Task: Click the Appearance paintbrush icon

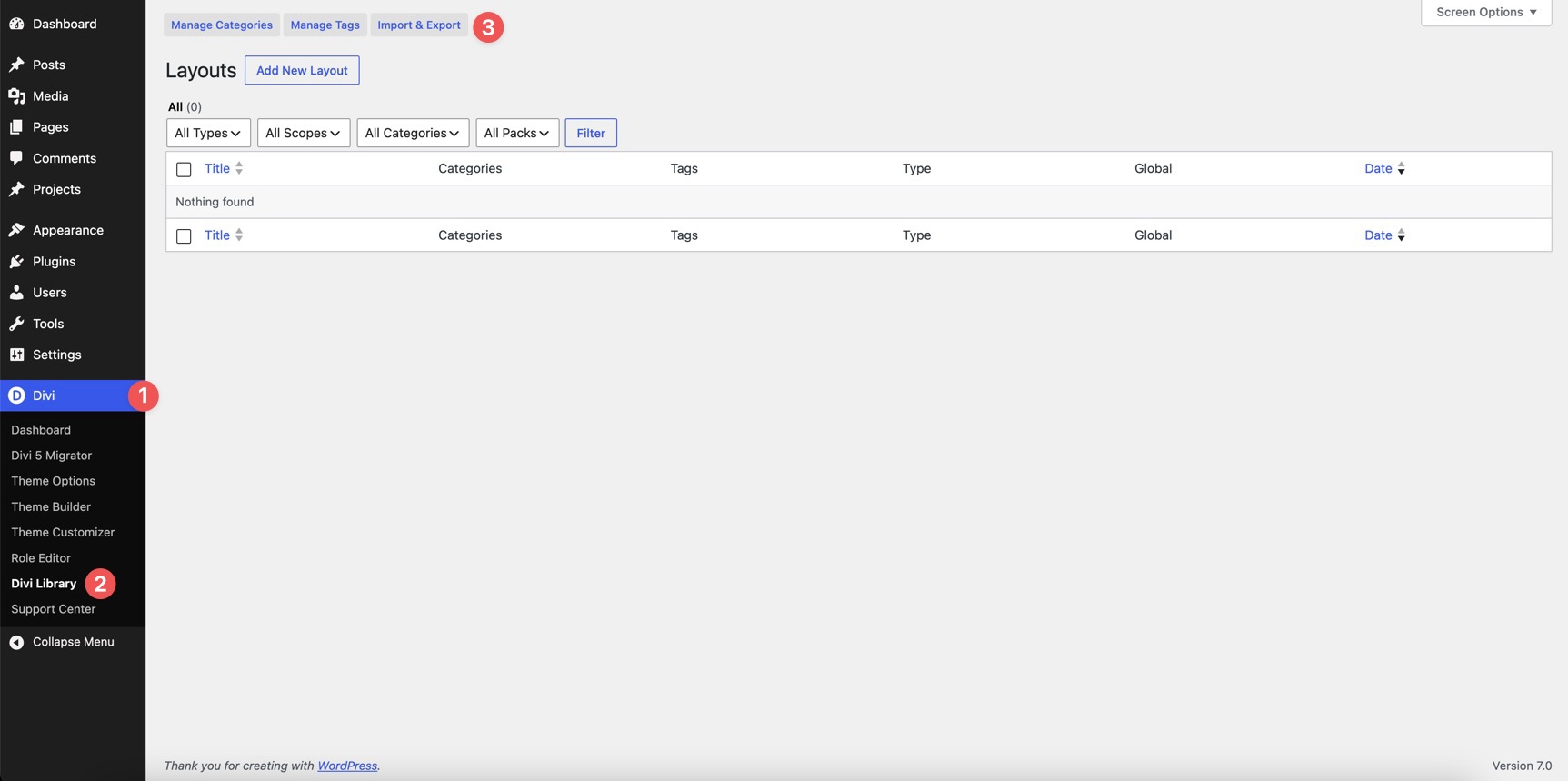Action: [16, 230]
